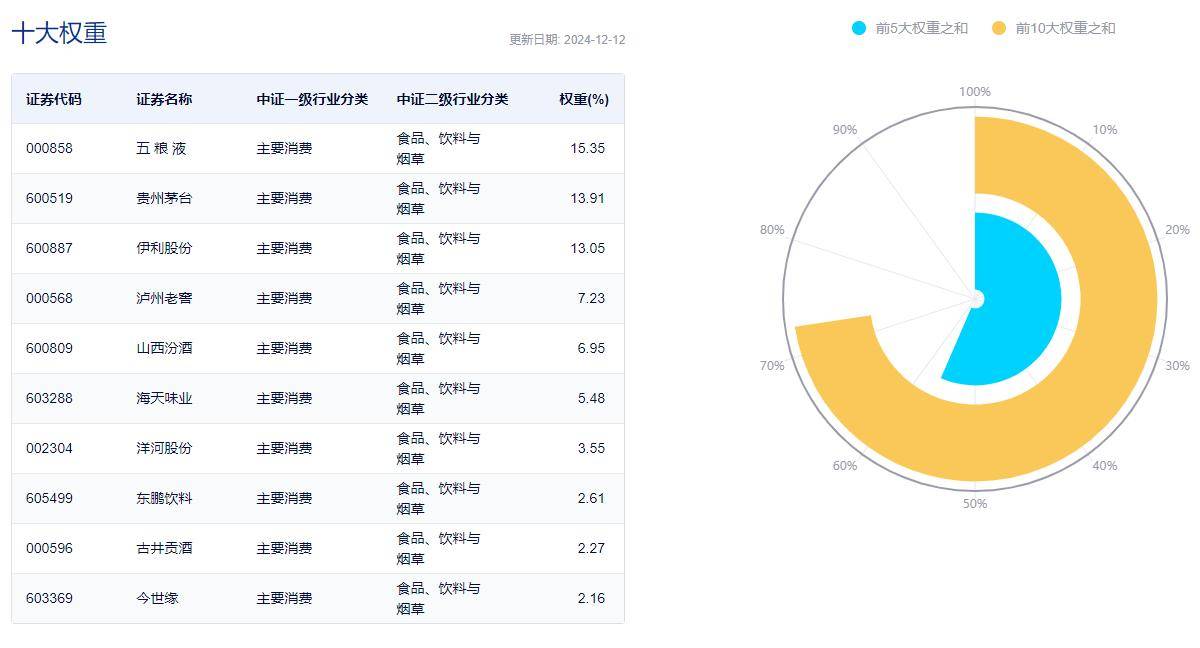
Task: Click the 证券名称 column header
Action: (x=162, y=99)
